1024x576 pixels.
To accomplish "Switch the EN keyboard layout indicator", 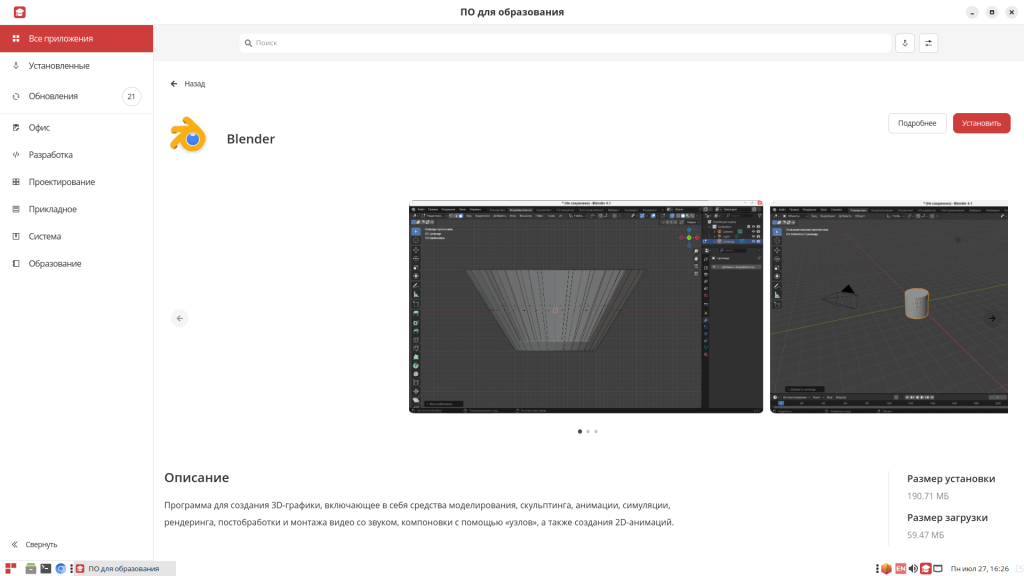I will tap(900, 568).
